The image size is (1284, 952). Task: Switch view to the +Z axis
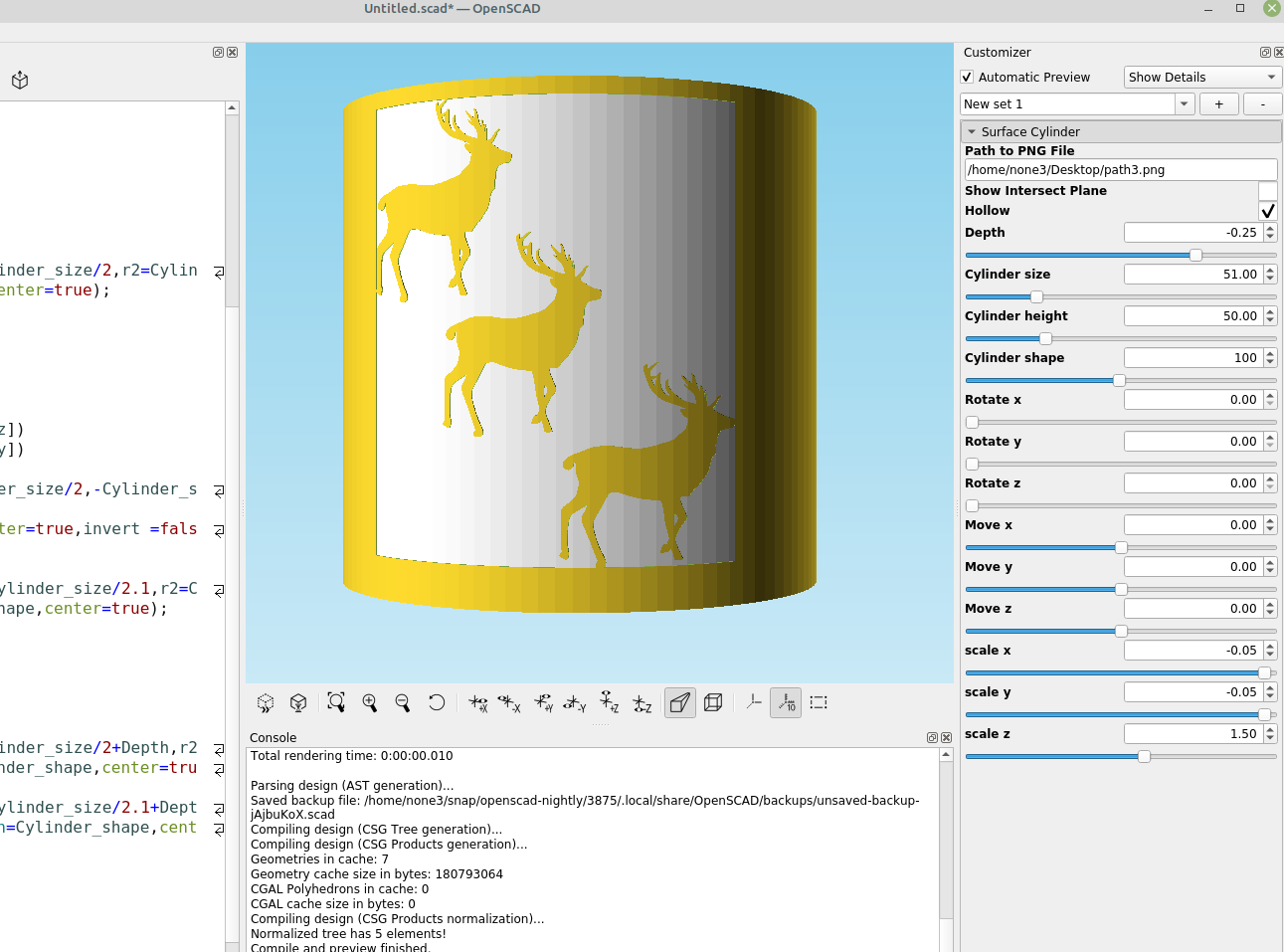(x=609, y=702)
